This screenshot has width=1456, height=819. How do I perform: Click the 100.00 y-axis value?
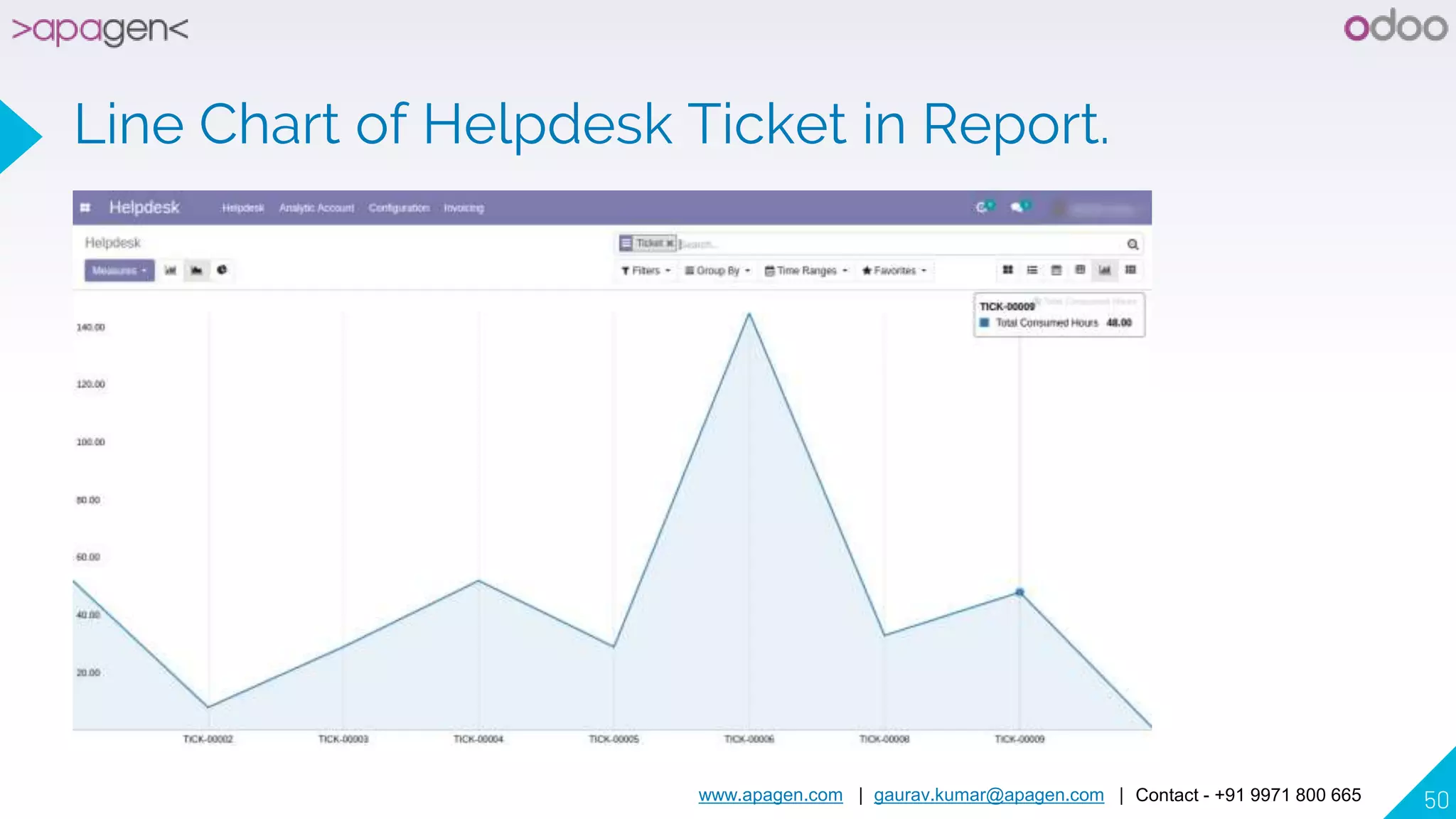pos(90,442)
